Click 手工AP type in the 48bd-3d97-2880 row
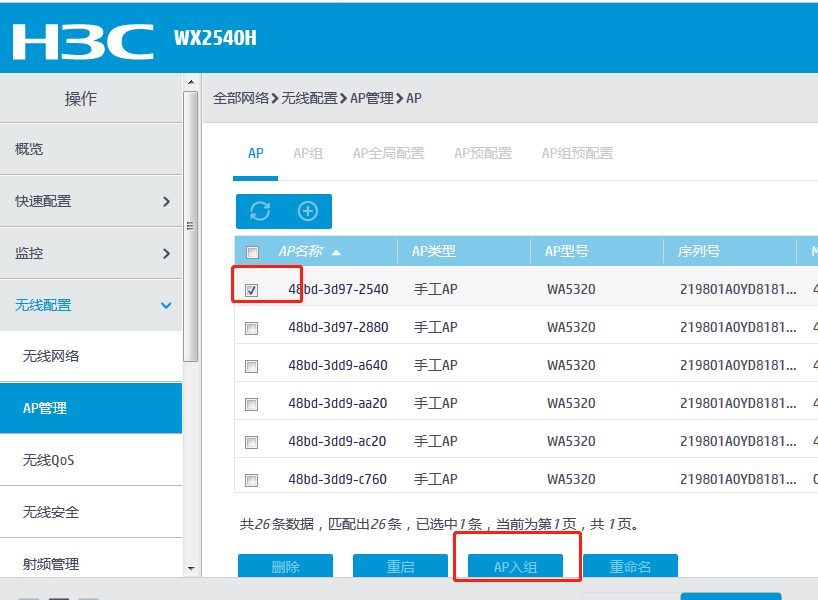The height and width of the screenshot is (600, 818). [436, 328]
